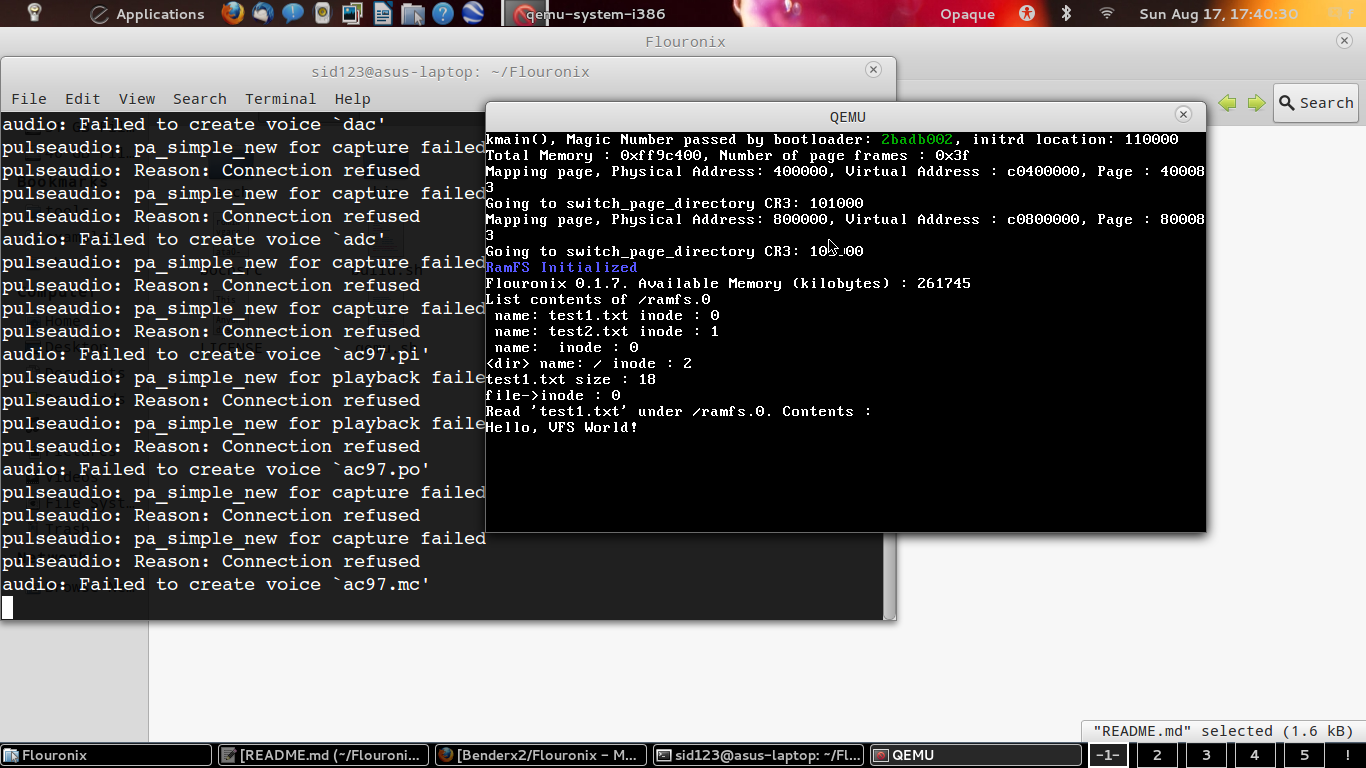Viewport: 1366px width, 768px height.
Task: Switch to sid123@asus-laptop terminal taskbar entry
Action: (759, 755)
